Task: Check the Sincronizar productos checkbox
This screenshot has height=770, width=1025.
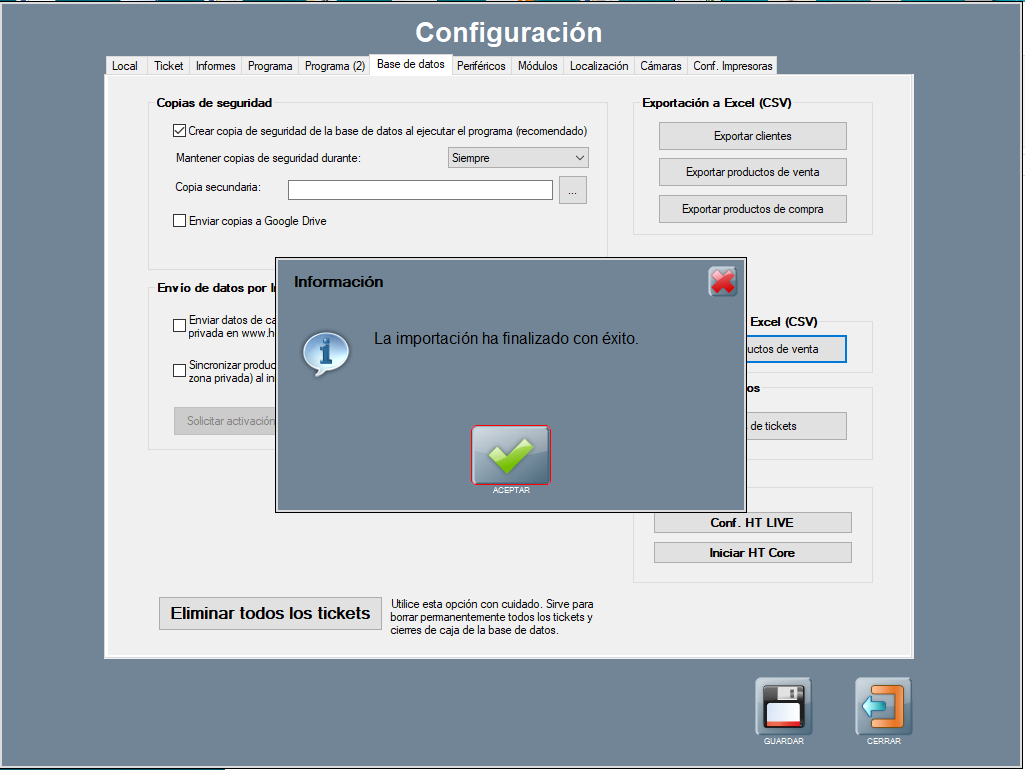Action: [x=180, y=371]
